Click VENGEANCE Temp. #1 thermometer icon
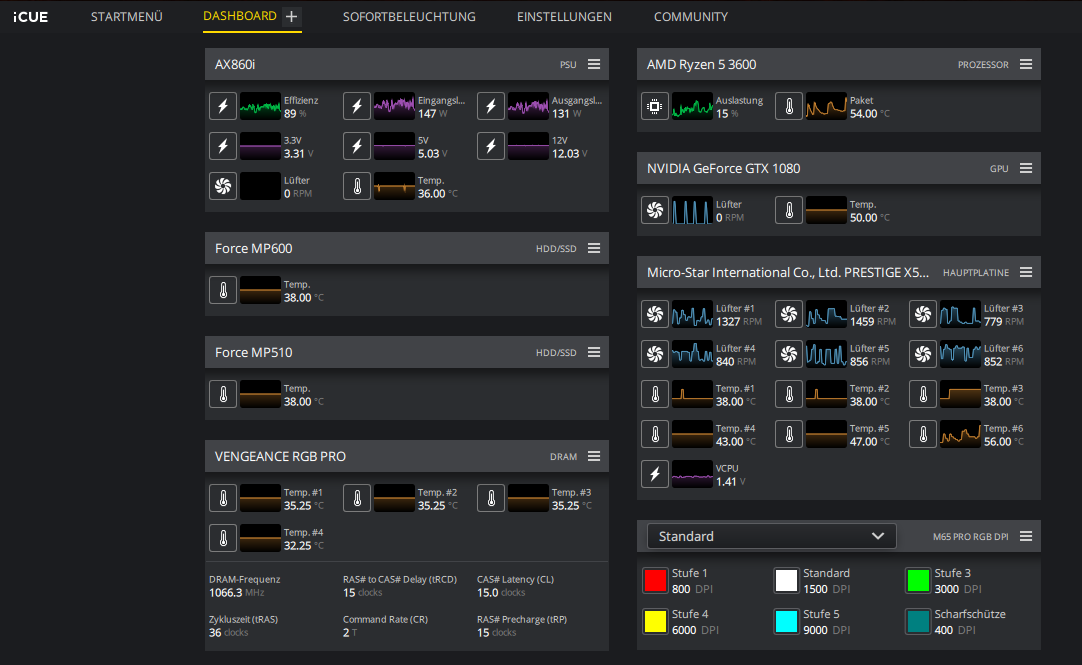The image size is (1082, 665). point(223,499)
